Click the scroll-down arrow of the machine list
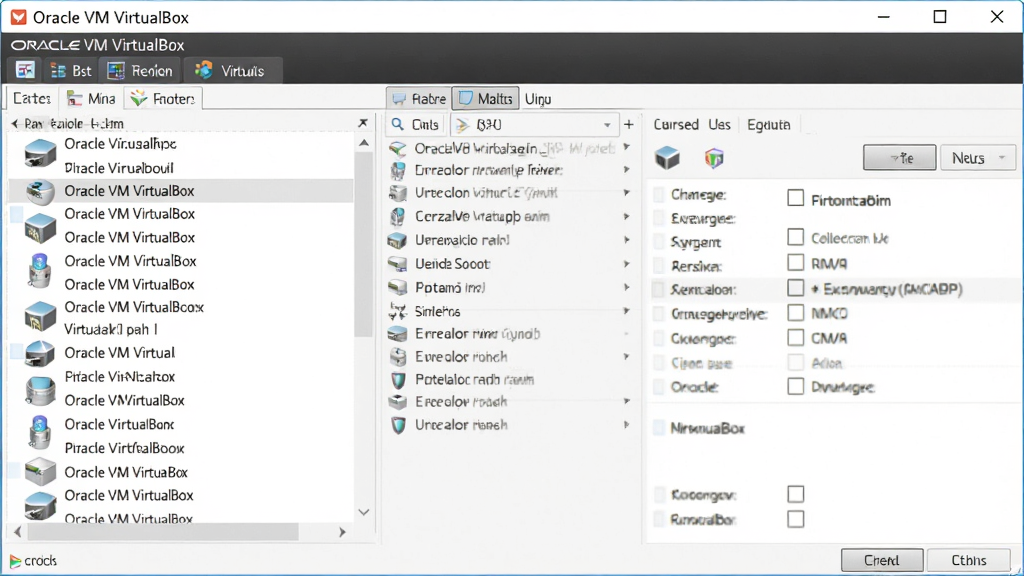This screenshot has width=1024, height=576. point(364,513)
